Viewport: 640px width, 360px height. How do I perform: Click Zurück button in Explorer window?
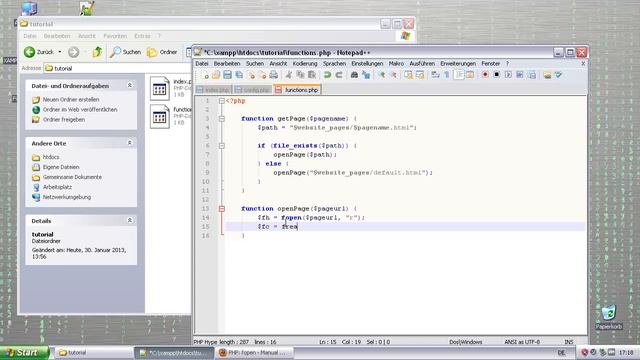pos(39,52)
